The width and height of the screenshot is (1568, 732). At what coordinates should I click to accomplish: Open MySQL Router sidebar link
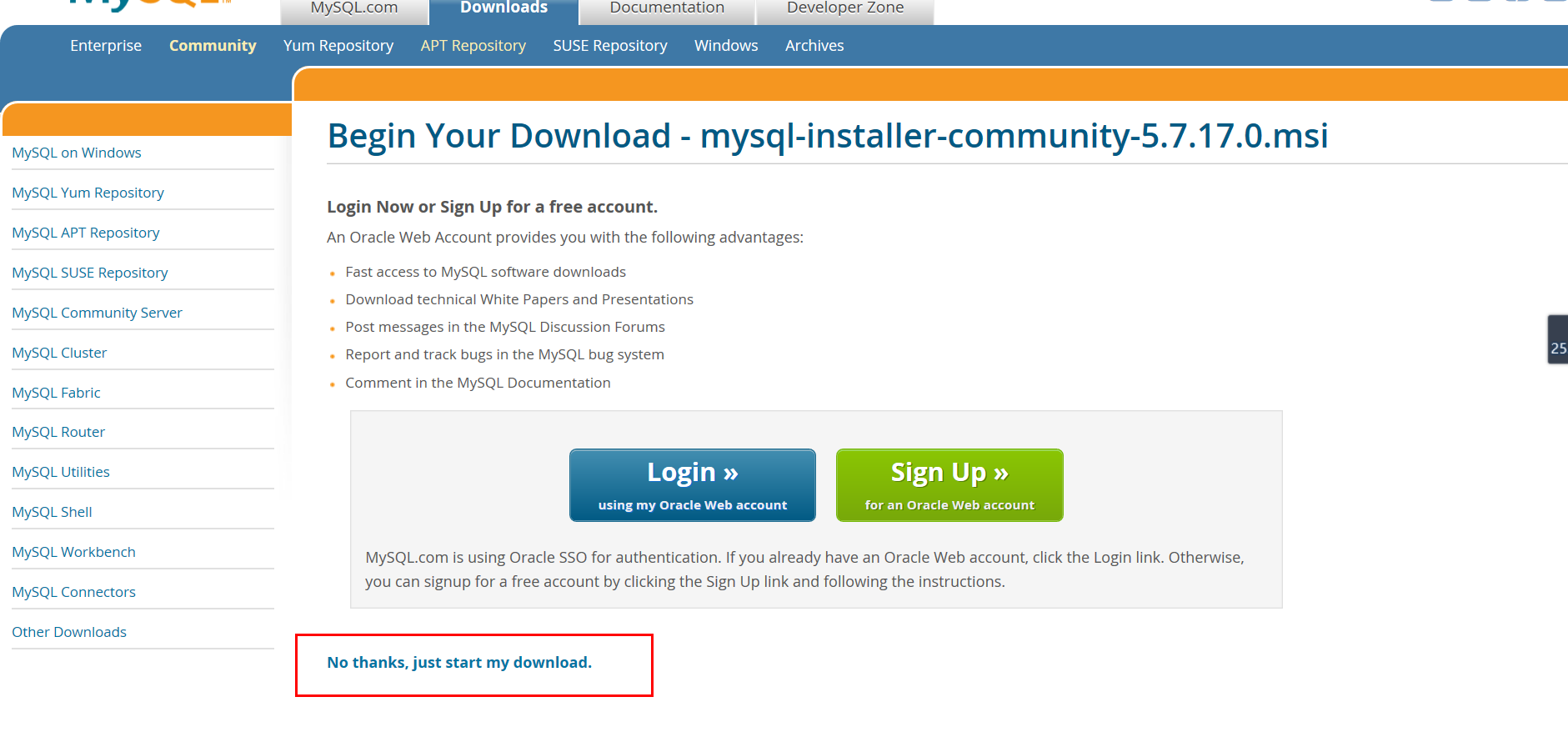58,432
